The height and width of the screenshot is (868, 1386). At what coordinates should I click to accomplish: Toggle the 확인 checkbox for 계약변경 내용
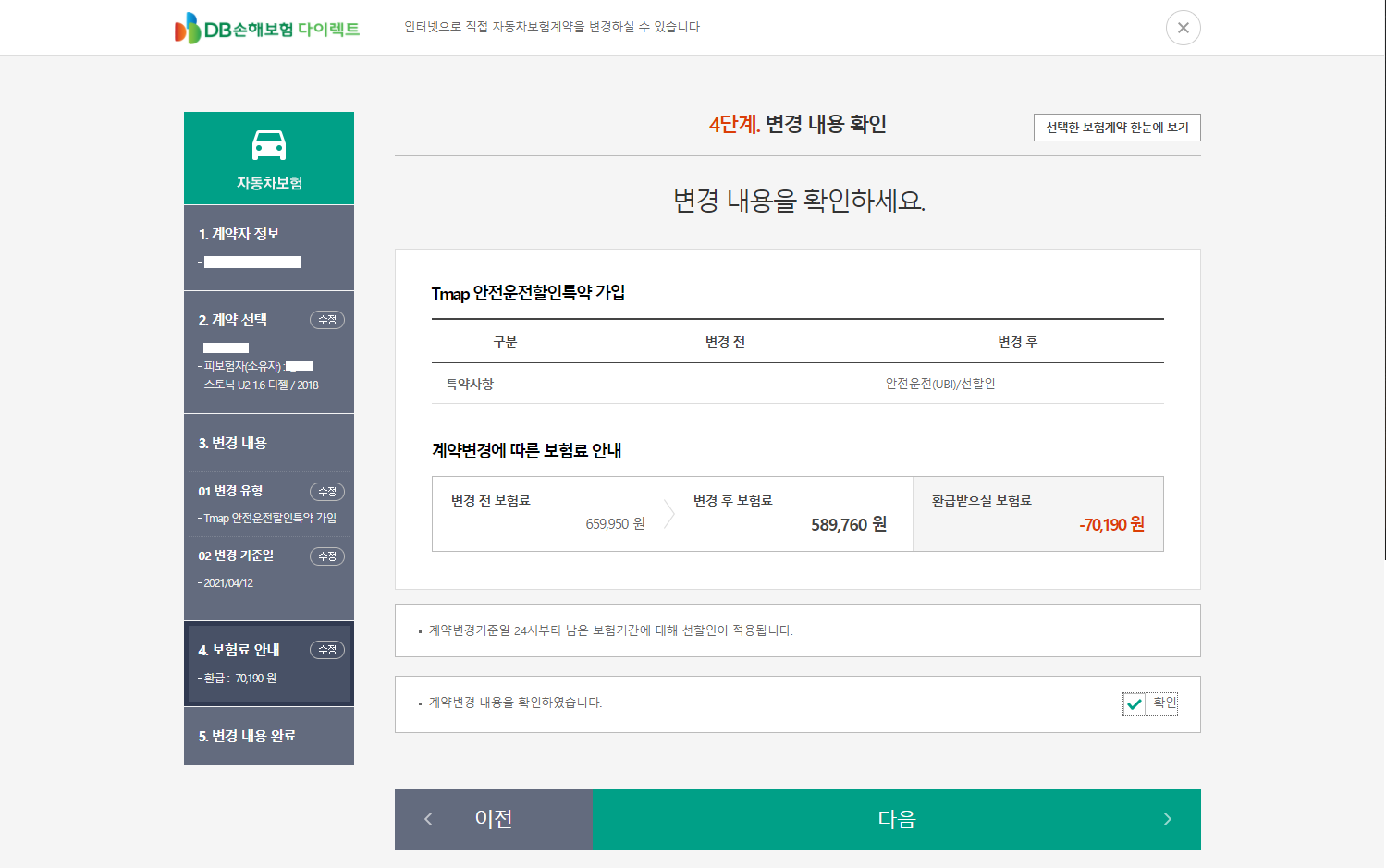coord(1134,704)
